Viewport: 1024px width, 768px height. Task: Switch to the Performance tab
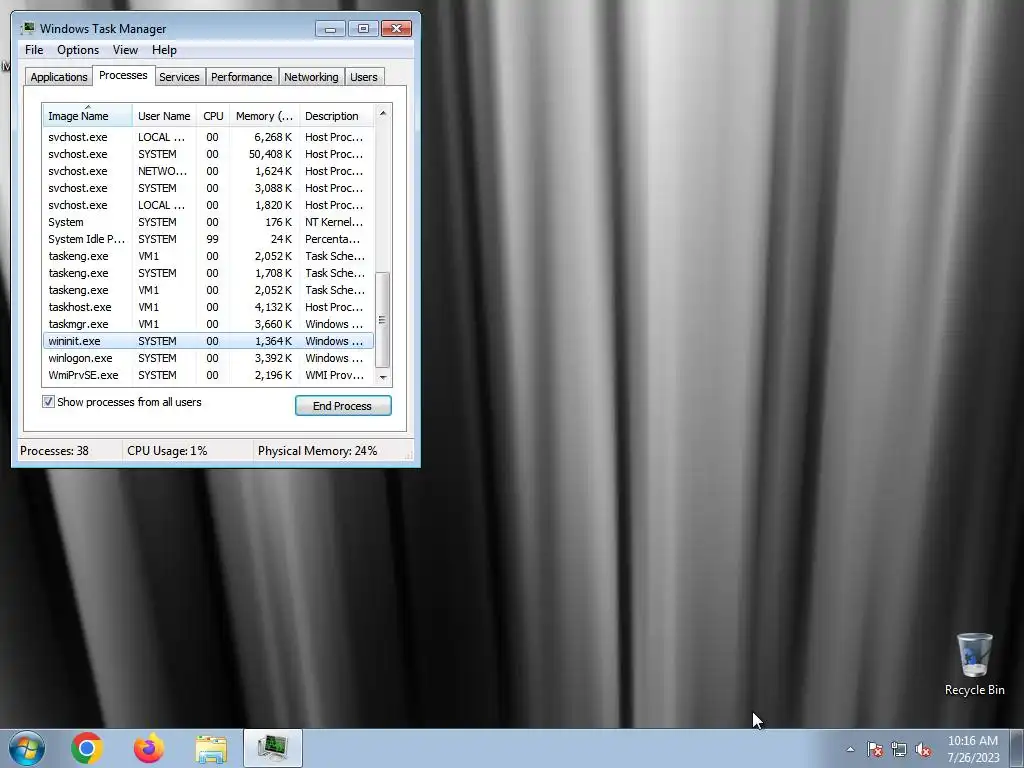[242, 77]
